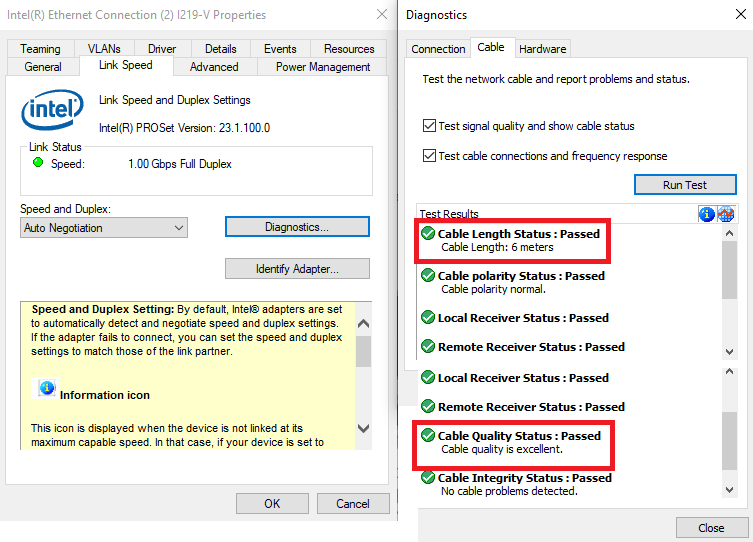Click the graph icon in Test Results header
Viewport: 753px width, 542px height.
tap(726, 214)
